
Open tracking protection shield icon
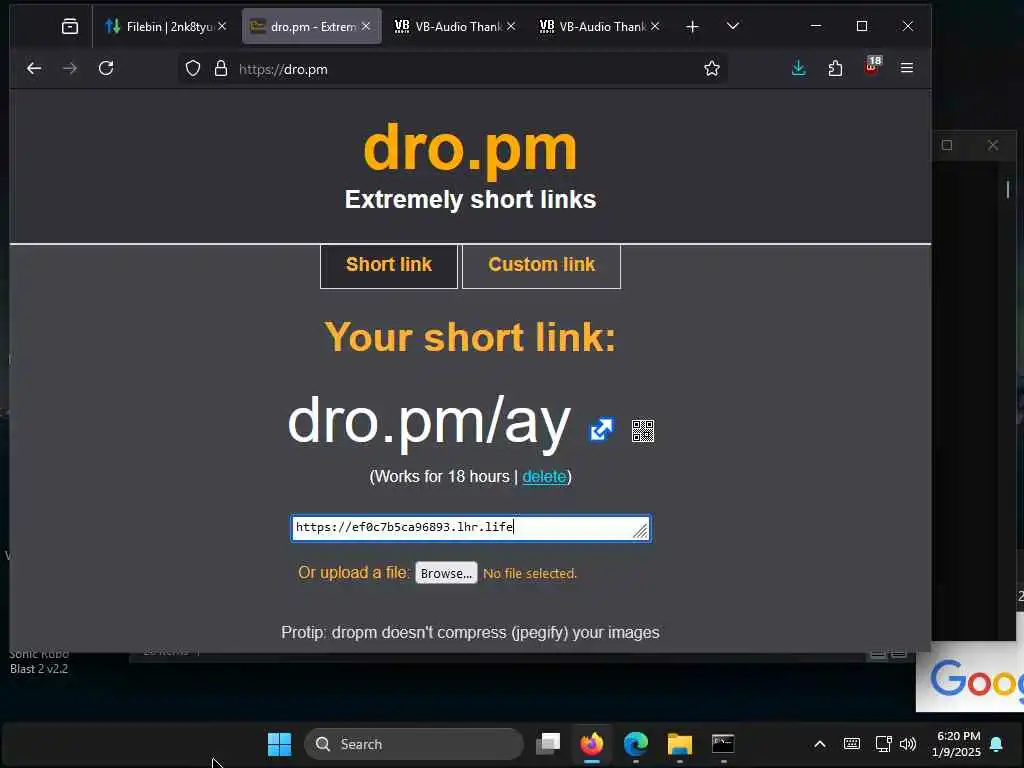pyautogui.click(x=193, y=69)
